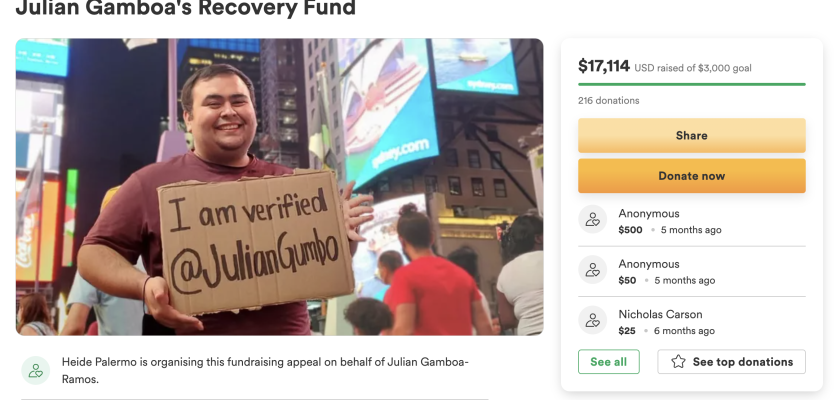Image resolution: width=840 pixels, height=400 pixels.
Task: Open the Share button
Action: point(692,135)
